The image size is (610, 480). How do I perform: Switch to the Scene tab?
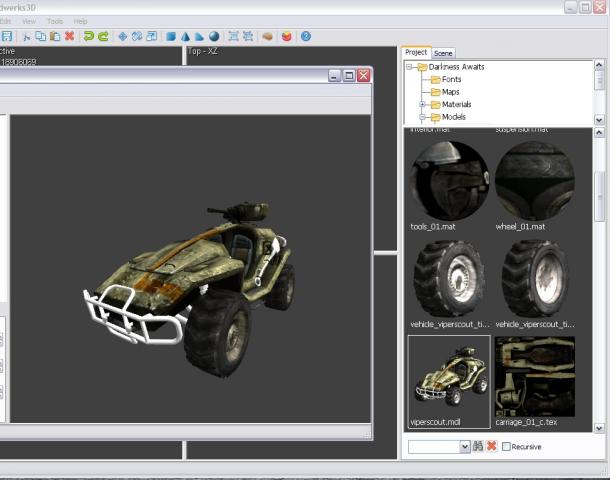click(x=443, y=52)
